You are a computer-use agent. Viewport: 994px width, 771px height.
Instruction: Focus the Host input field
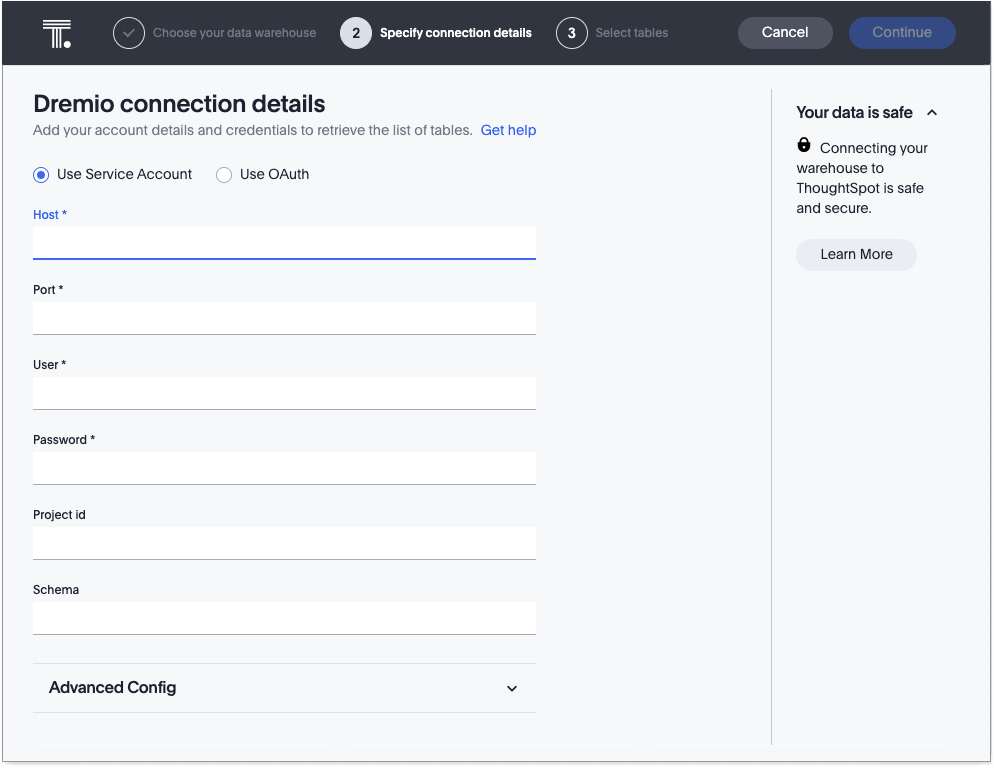pos(284,243)
